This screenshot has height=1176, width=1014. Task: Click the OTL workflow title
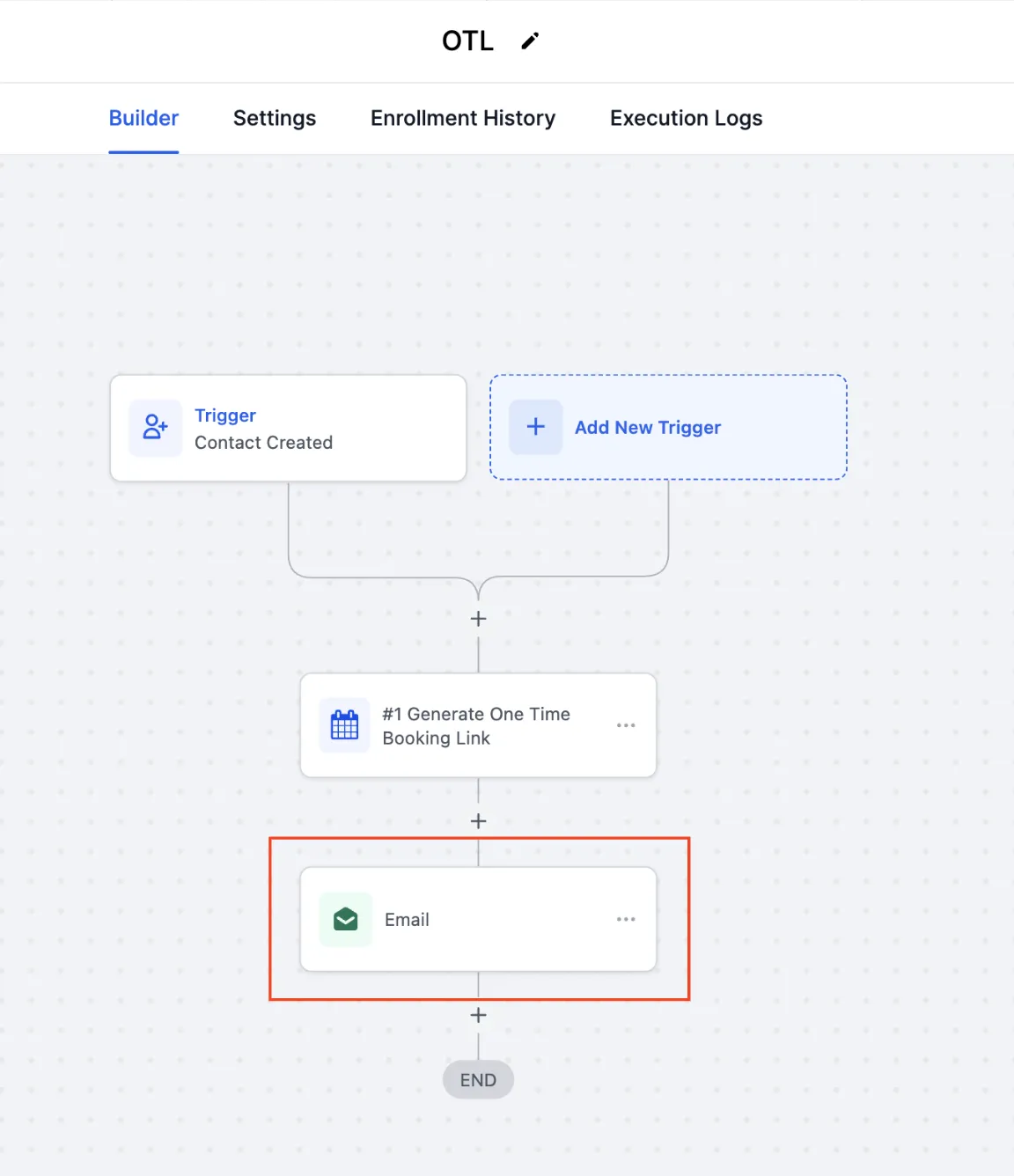coord(467,40)
